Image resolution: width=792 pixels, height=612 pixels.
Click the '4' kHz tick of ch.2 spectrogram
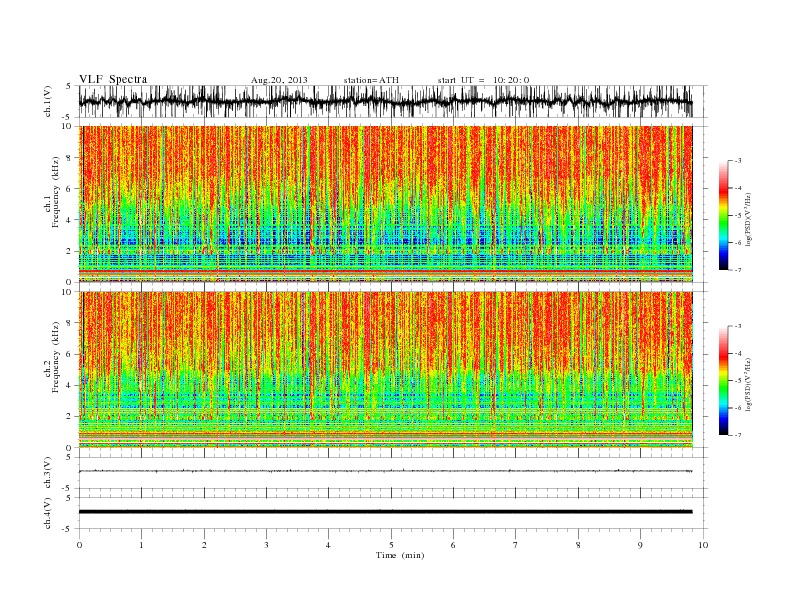69,386
